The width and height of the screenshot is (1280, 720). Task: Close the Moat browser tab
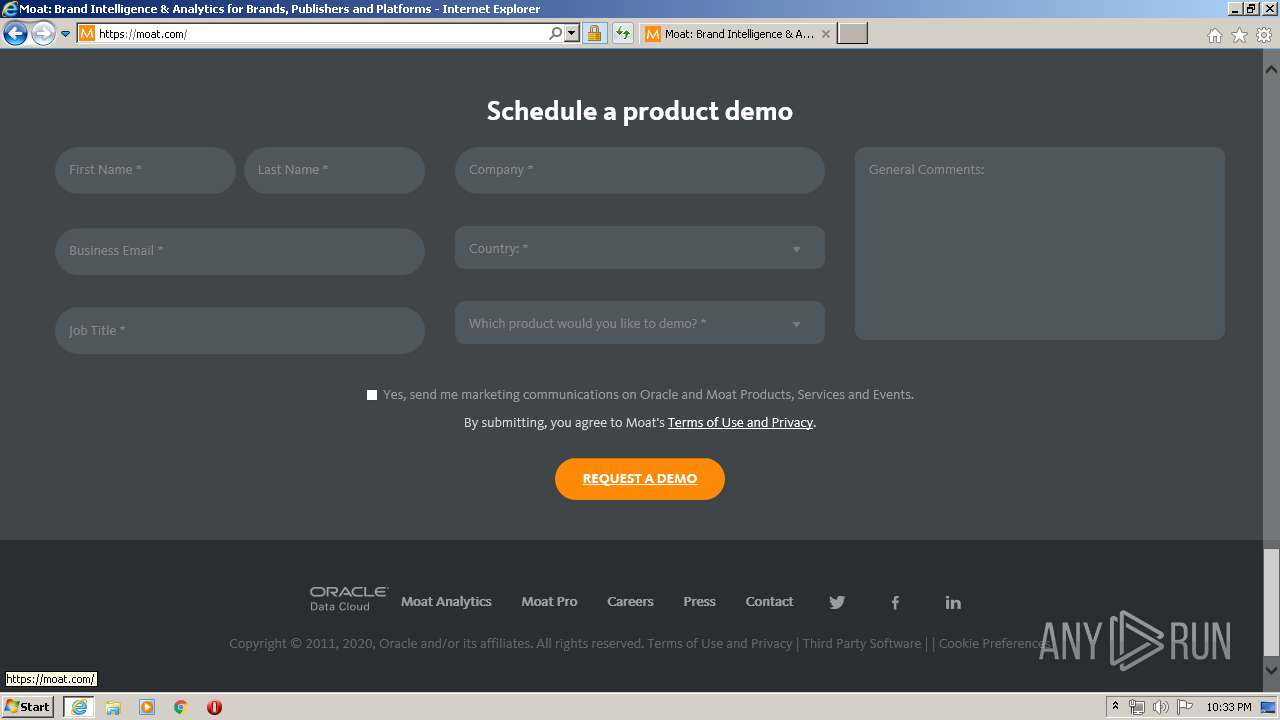[825, 34]
